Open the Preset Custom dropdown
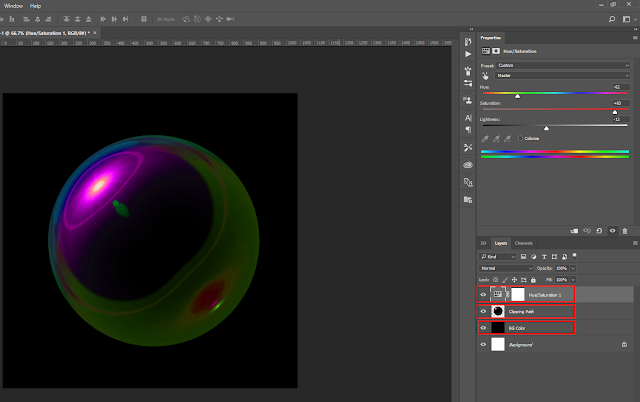The image size is (640, 402). [563, 65]
